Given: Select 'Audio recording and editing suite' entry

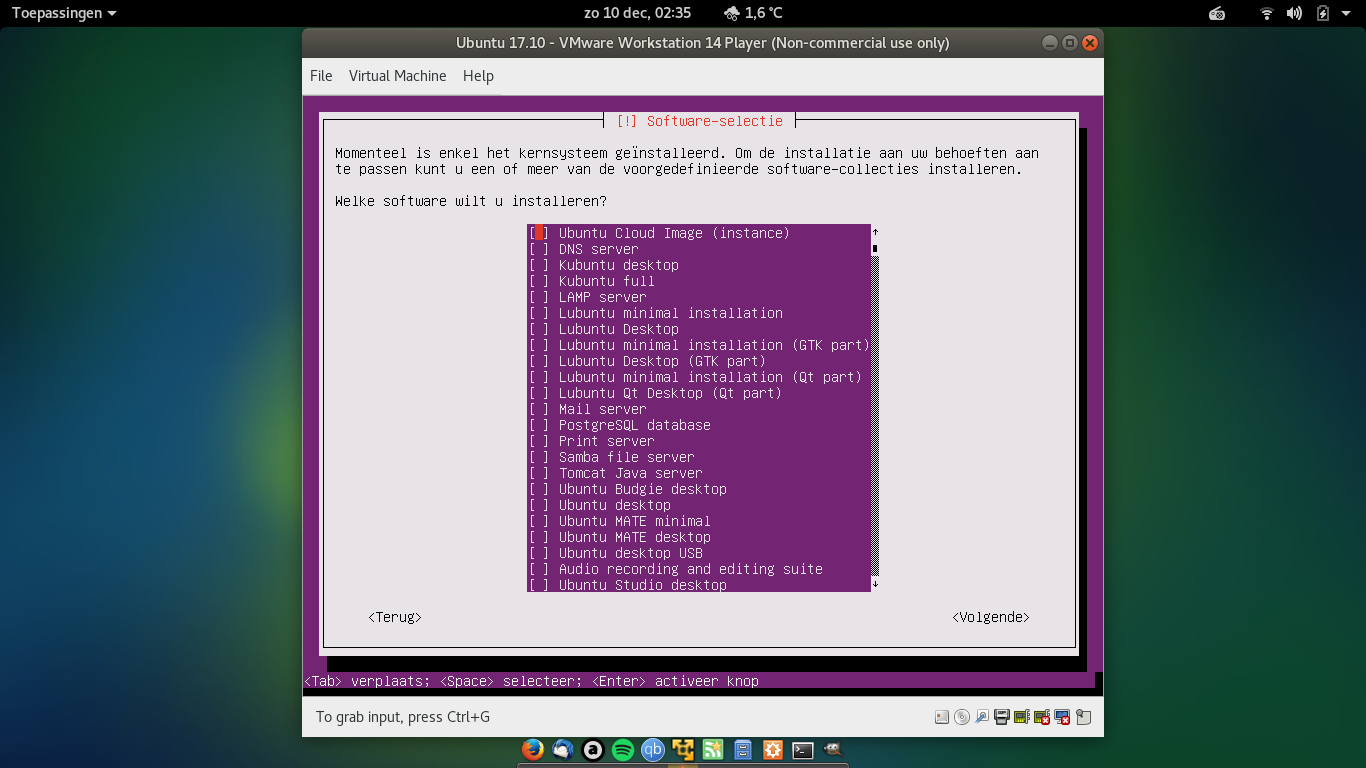Looking at the screenshot, I should tap(691, 569).
